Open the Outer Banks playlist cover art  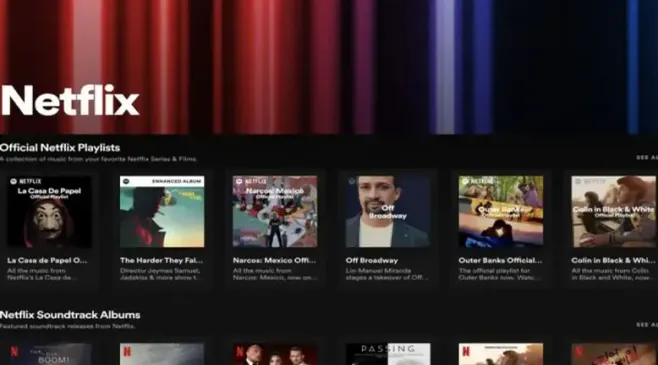coord(501,211)
